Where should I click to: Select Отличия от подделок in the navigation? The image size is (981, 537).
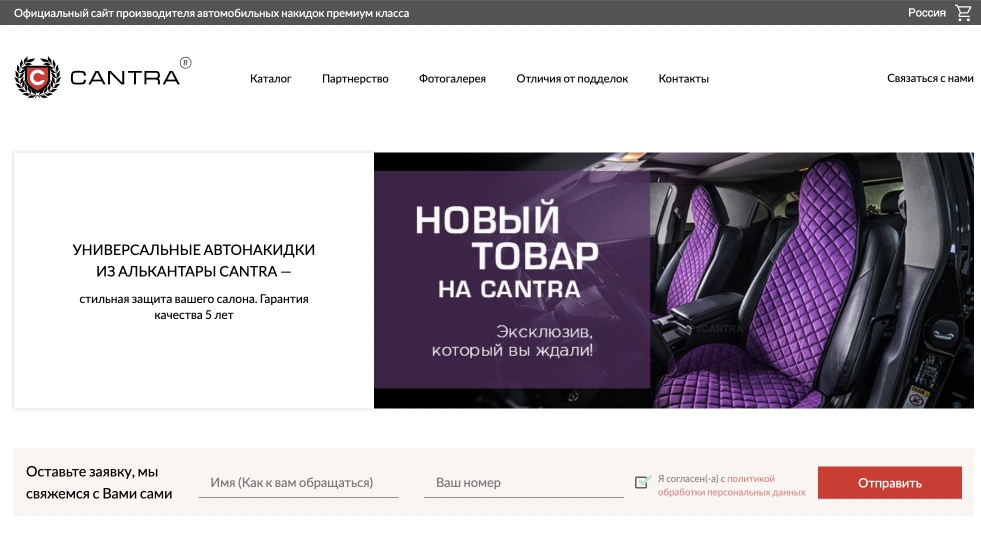pos(572,79)
